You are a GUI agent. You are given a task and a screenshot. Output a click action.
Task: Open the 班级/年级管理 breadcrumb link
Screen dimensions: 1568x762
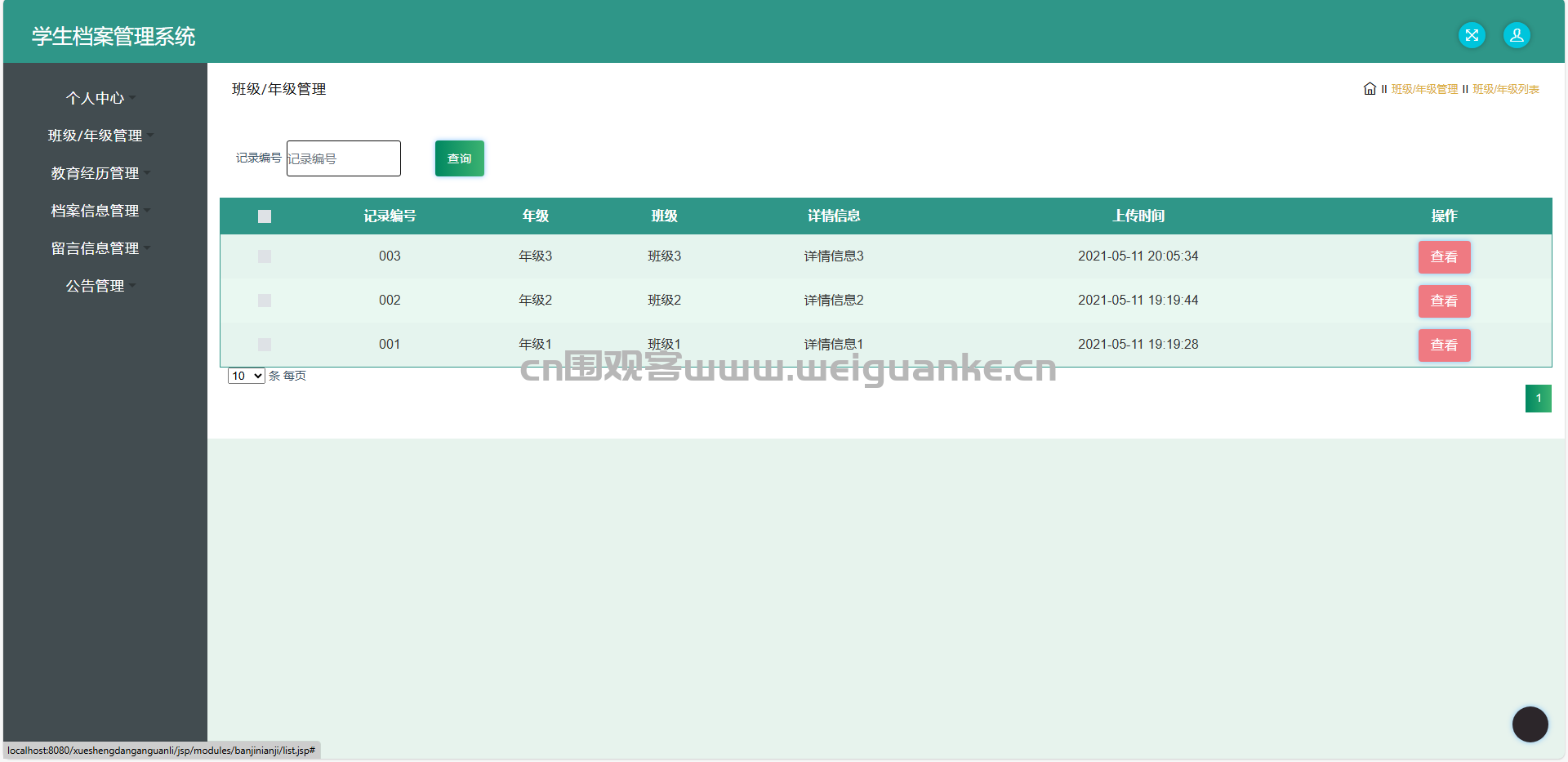pyautogui.click(x=1424, y=89)
